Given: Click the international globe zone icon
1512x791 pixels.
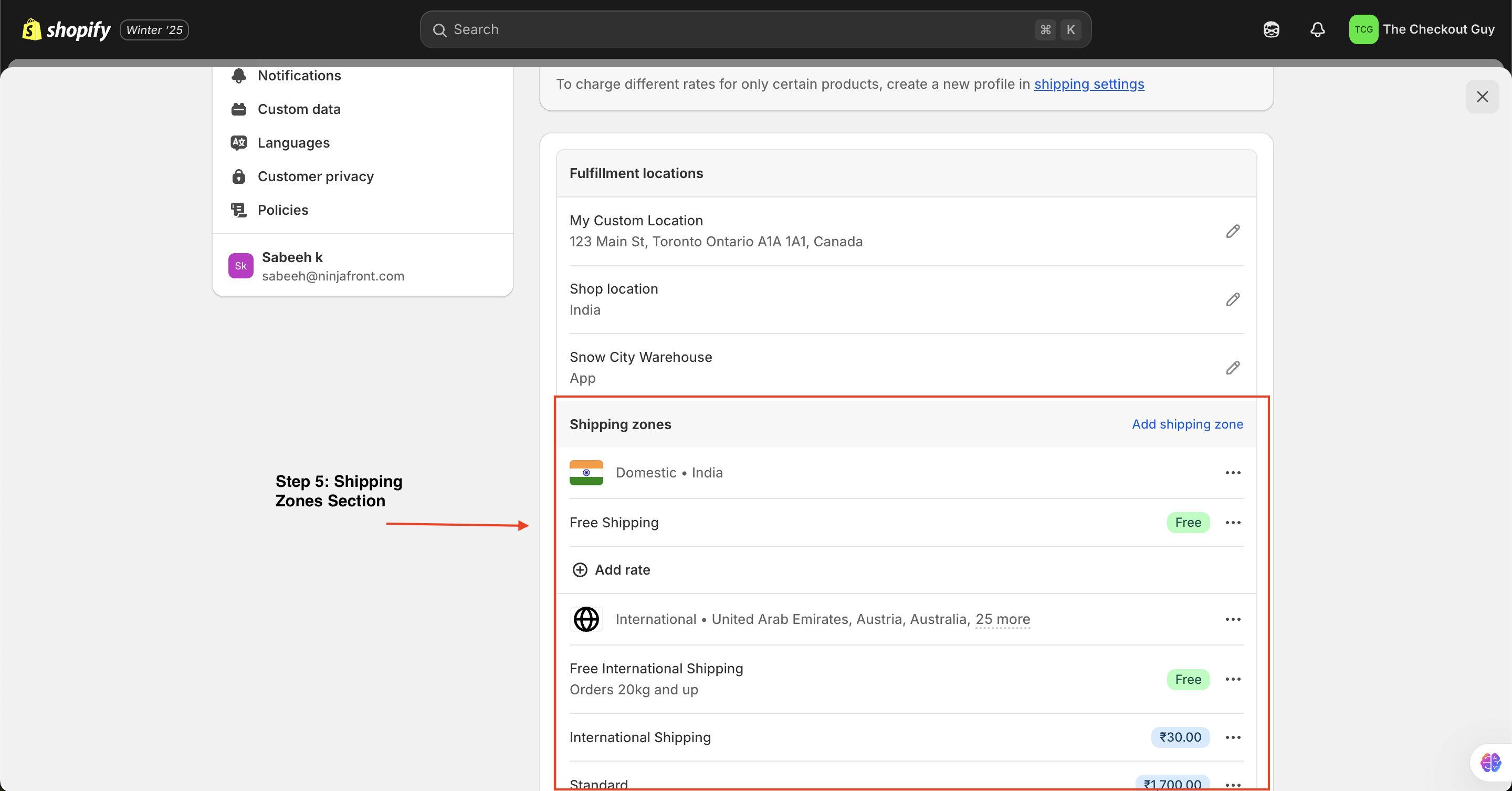Looking at the screenshot, I should coord(585,619).
